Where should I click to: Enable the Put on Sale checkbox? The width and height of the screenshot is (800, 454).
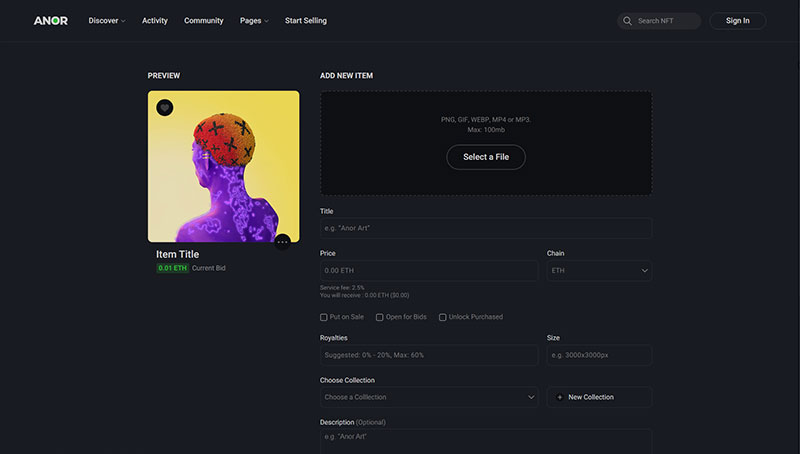323,317
